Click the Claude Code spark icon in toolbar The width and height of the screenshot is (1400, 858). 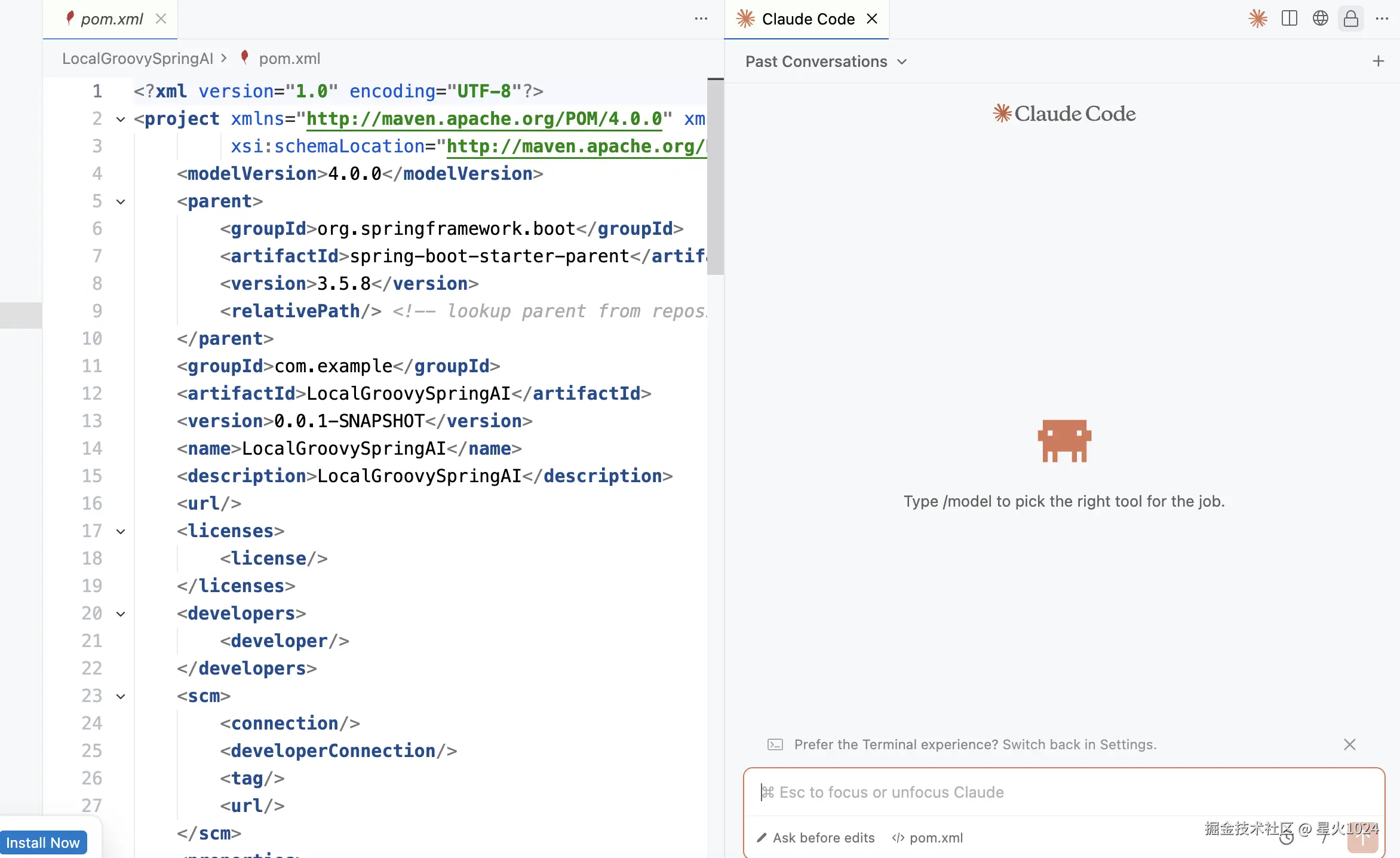coord(1257,19)
